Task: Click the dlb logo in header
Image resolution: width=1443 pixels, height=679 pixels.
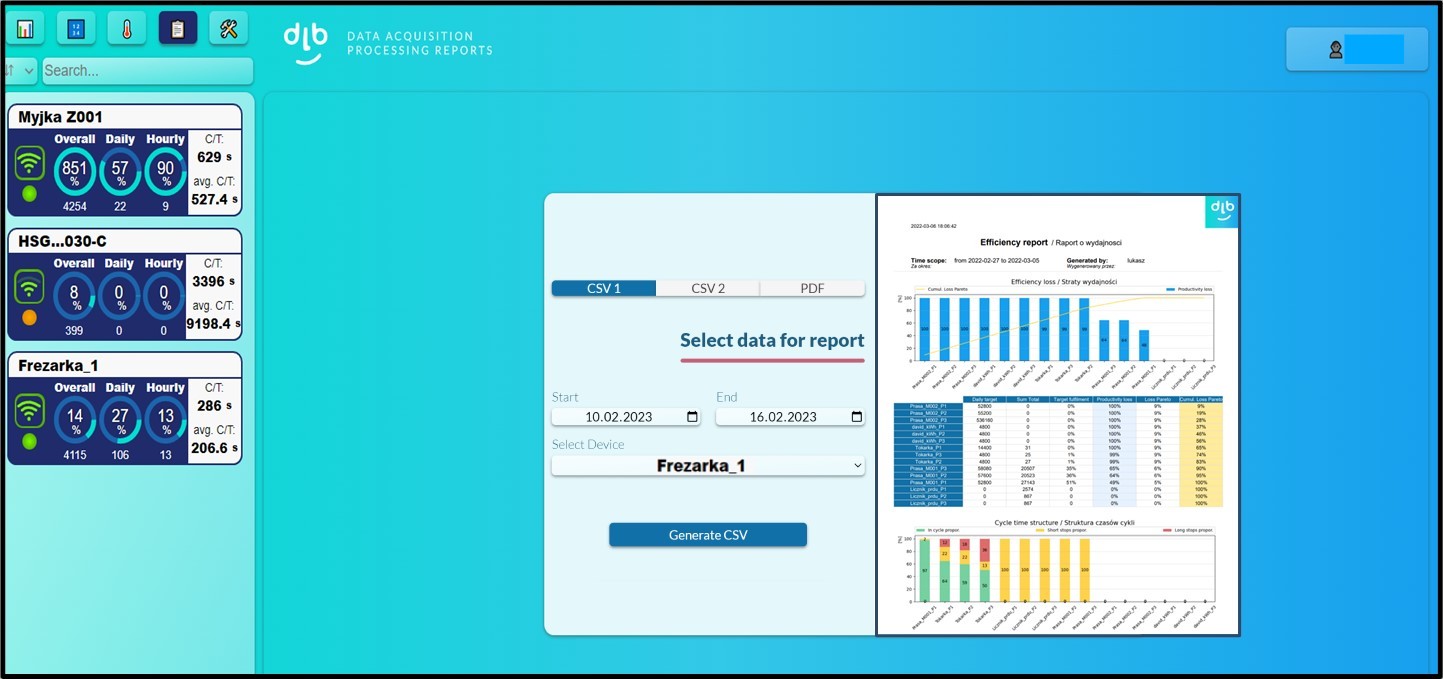Action: pyautogui.click(x=305, y=43)
